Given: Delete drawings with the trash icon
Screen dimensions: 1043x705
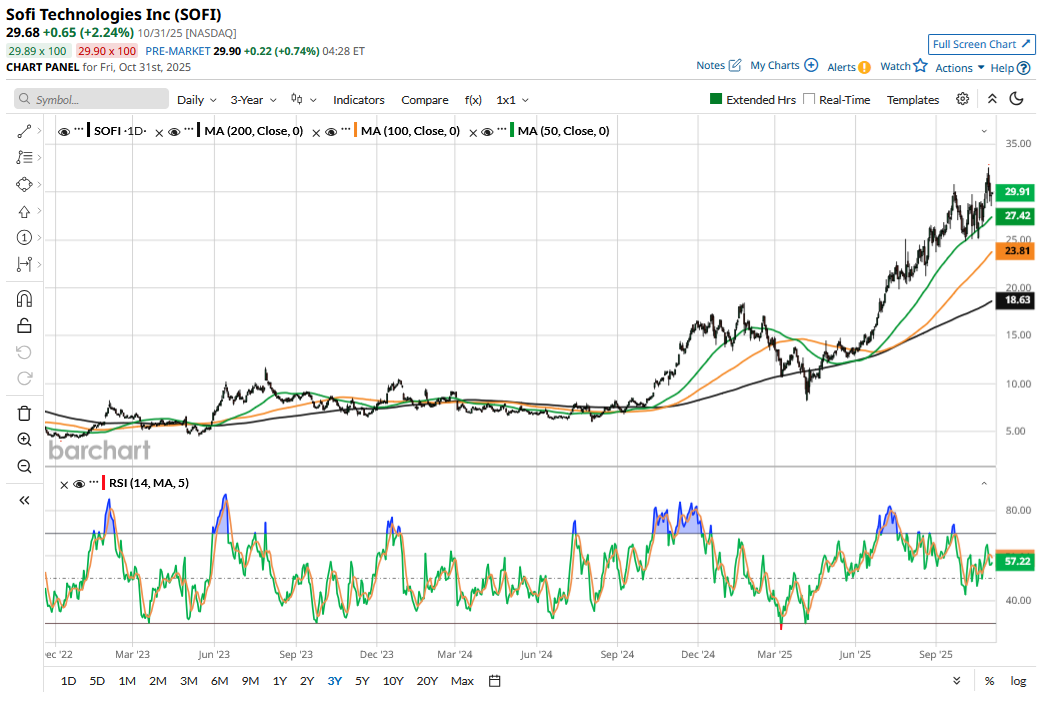Looking at the screenshot, I should 24,413.
